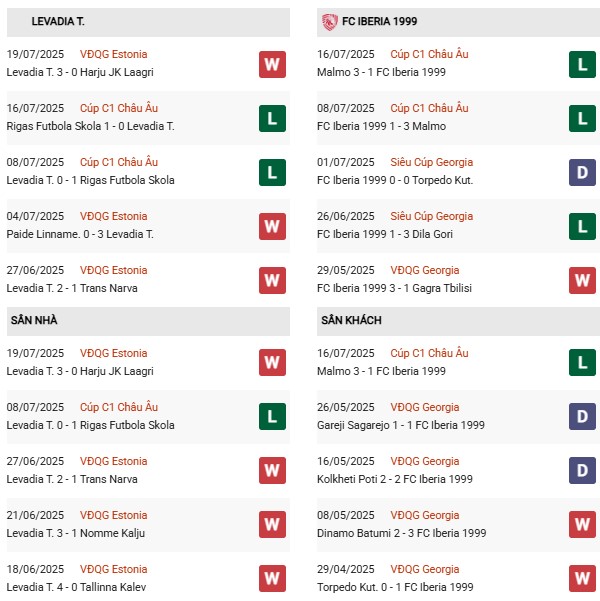600x601 pixels.
Task: Click D badge for Gareji Sagarejo 1 - 1 Iberia
Action: point(581,417)
